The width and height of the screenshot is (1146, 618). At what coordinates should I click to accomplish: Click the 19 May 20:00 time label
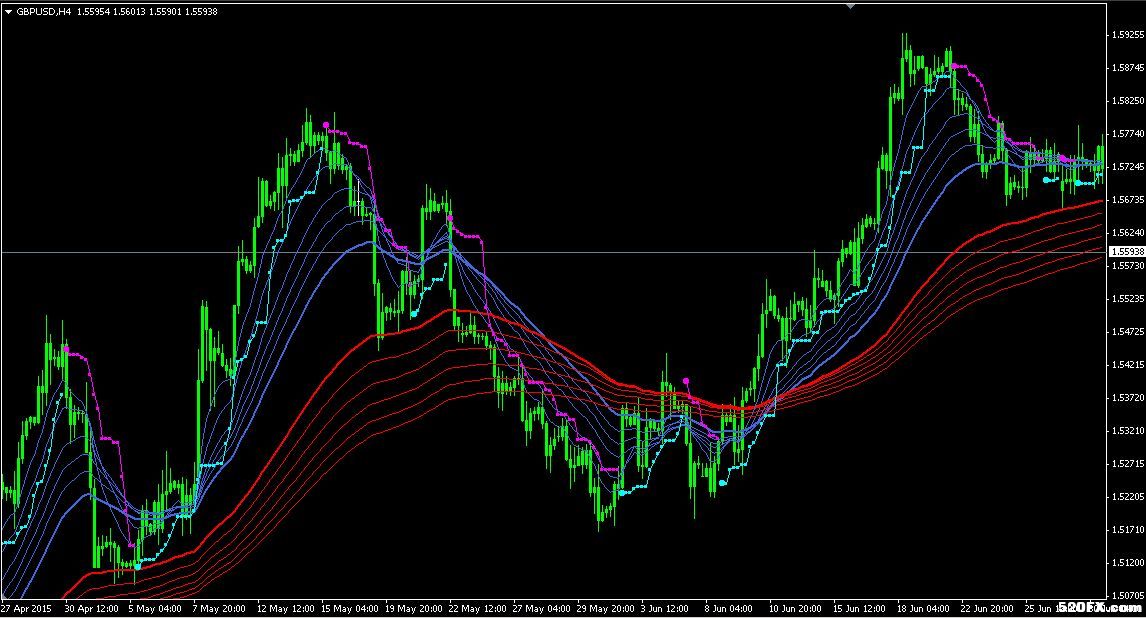click(x=414, y=609)
